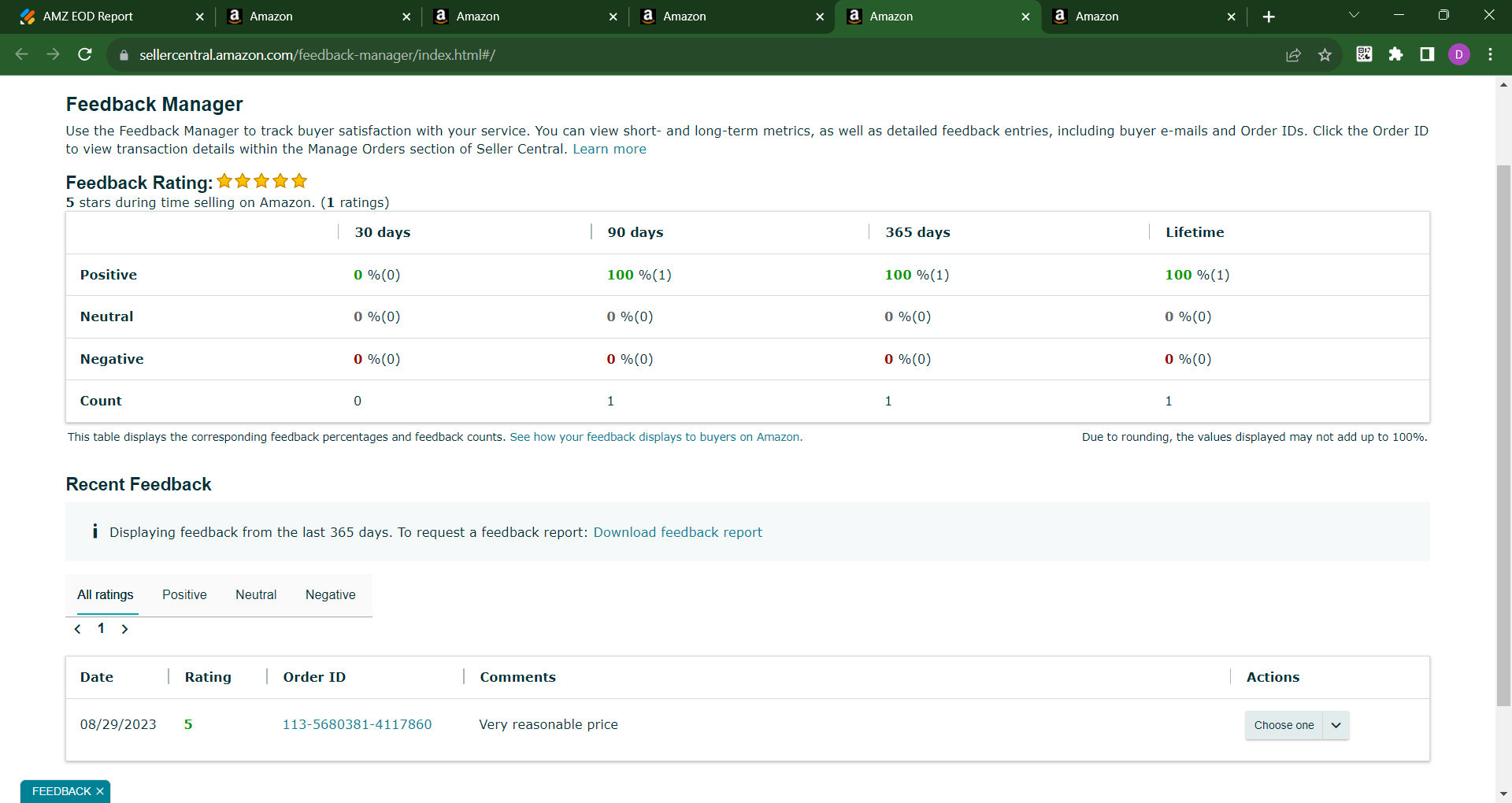Click the info icon in Recent Feedback notice
The image size is (1512, 803).
click(94, 531)
